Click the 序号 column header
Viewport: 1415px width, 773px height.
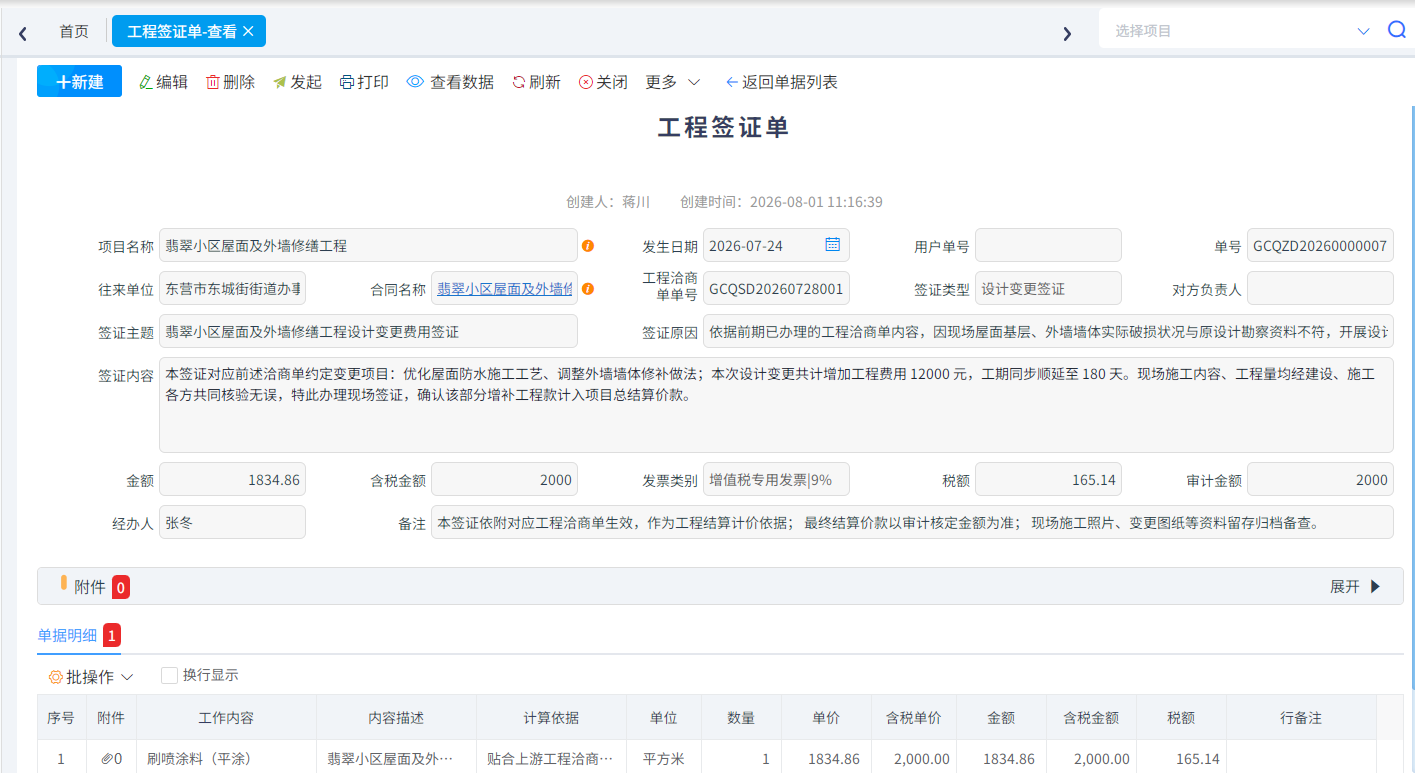61,718
